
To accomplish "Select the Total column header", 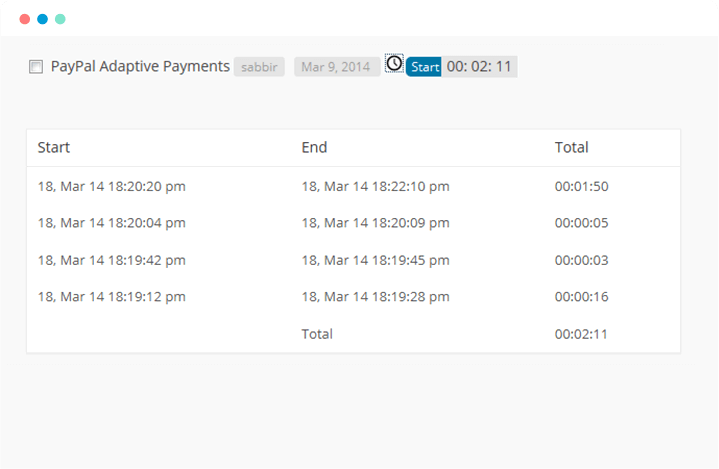I will click(571, 148).
